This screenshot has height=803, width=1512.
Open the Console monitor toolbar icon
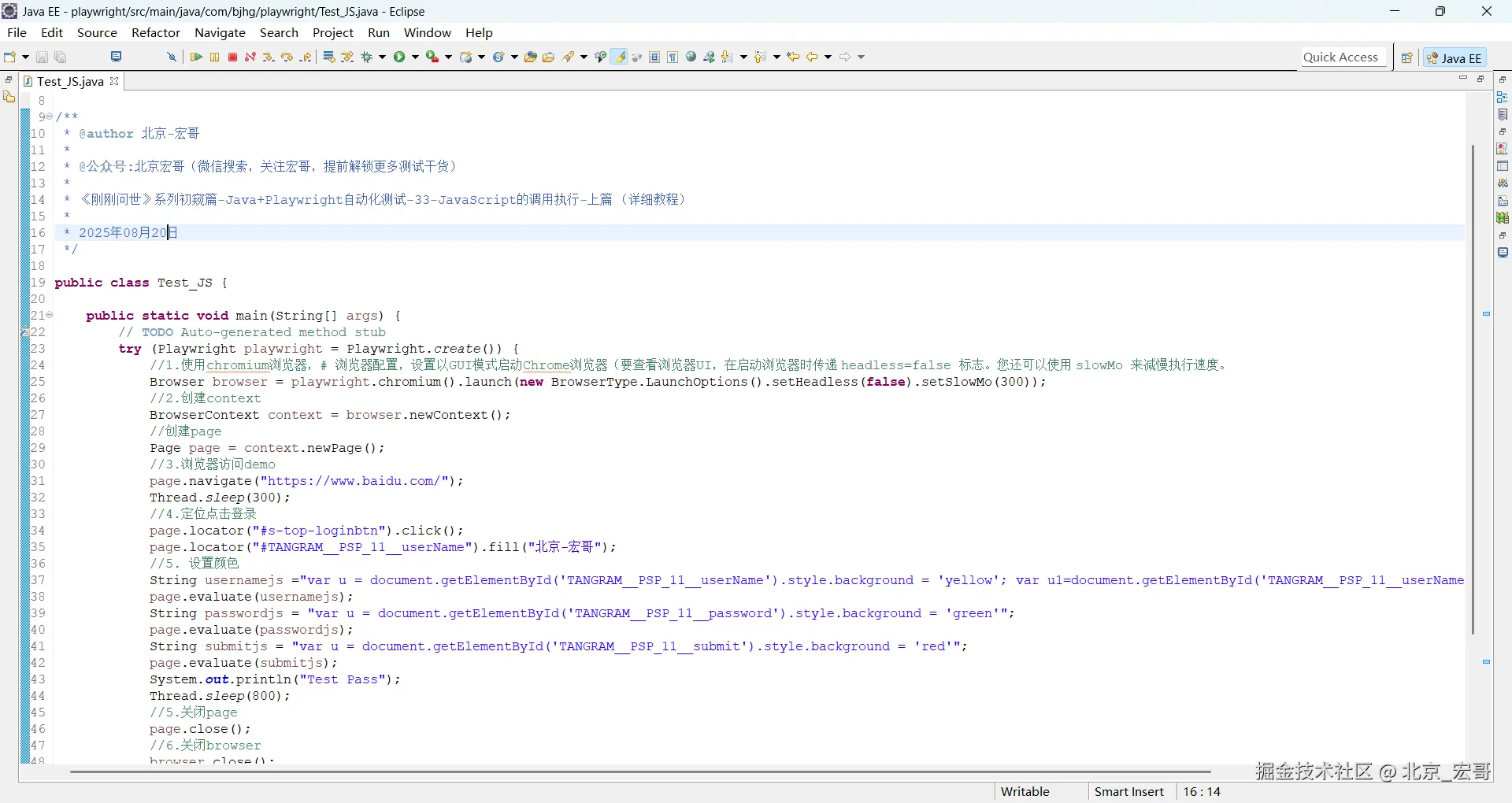pos(117,57)
